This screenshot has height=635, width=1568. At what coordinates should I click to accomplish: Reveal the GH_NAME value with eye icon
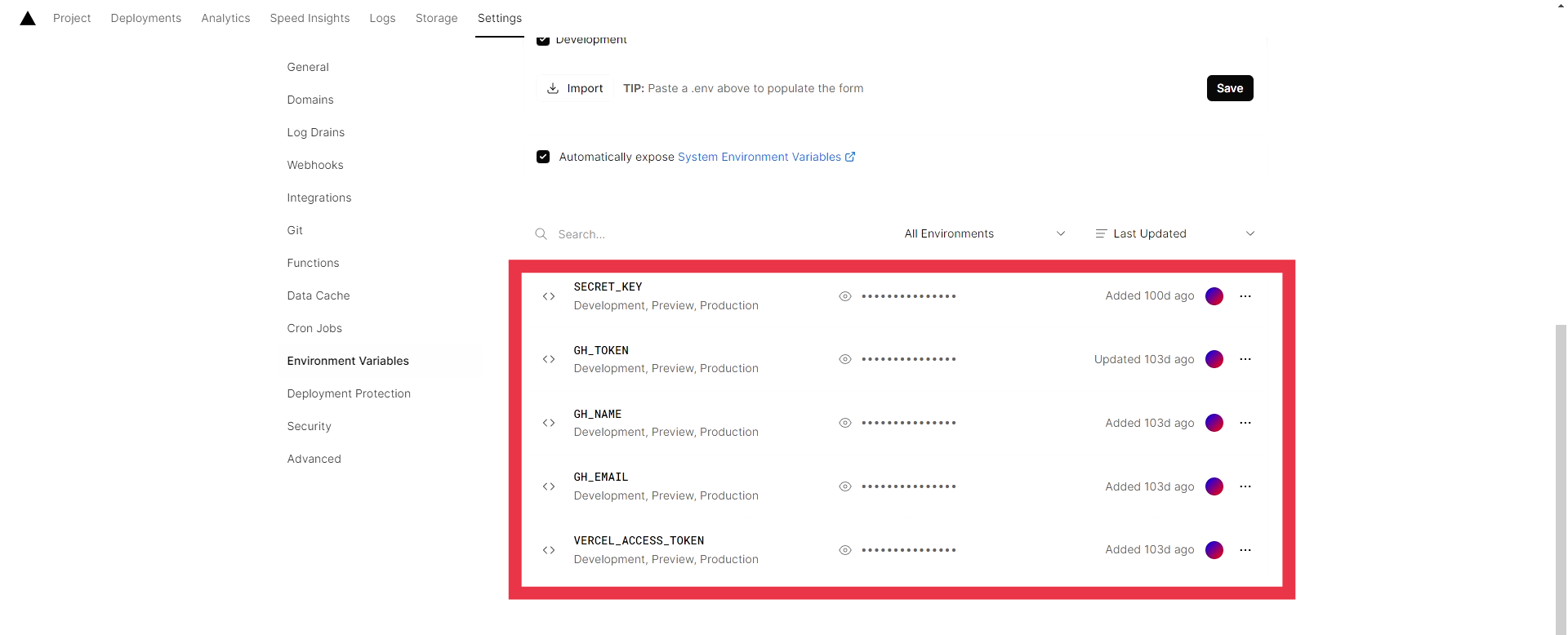[x=845, y=423]
